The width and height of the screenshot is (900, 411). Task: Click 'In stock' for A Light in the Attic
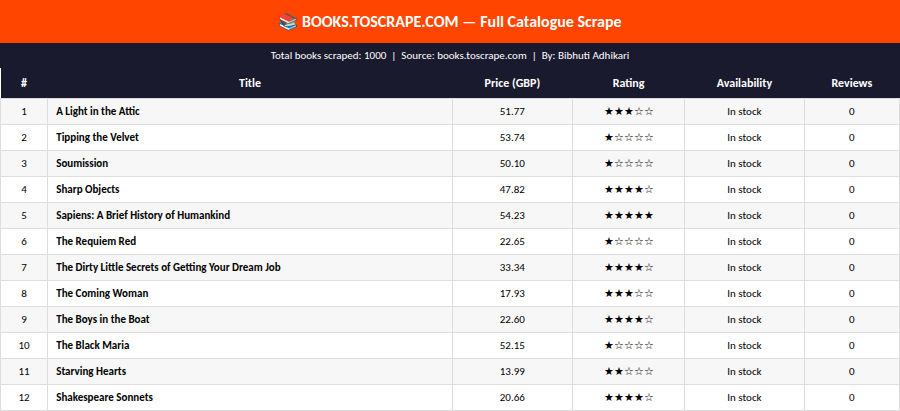click(x=744, y=111)
